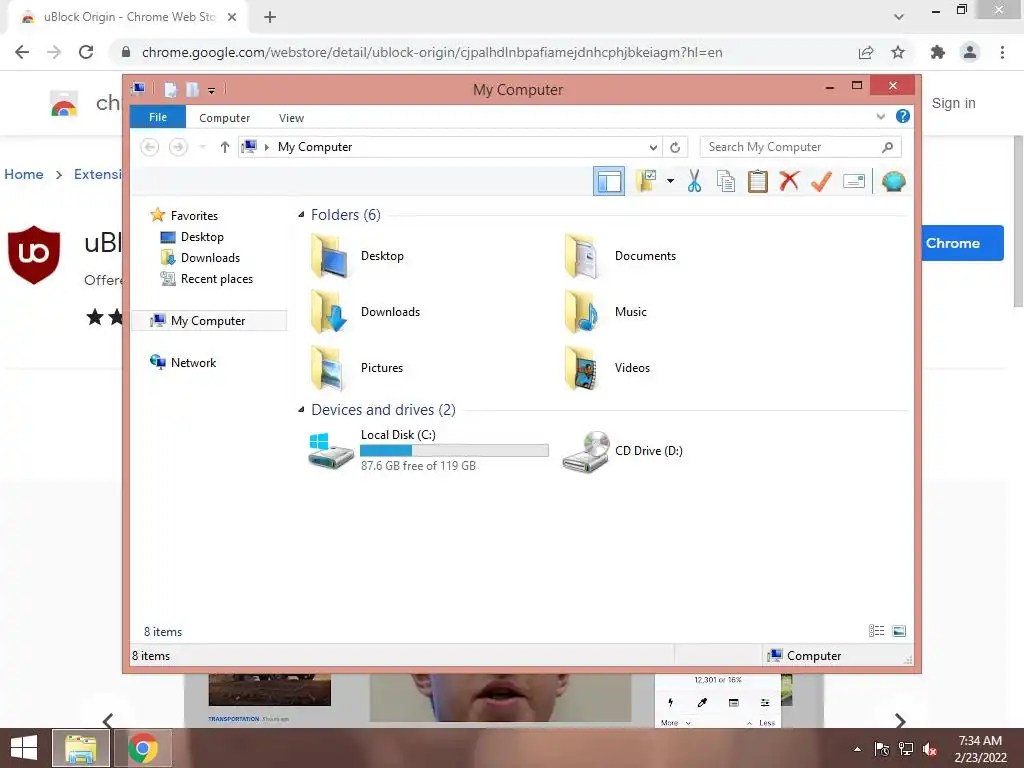Select Downloads under Favorites
This screenshot has height=768, width=1024.
pyautogui.click(x=200, y=257)
